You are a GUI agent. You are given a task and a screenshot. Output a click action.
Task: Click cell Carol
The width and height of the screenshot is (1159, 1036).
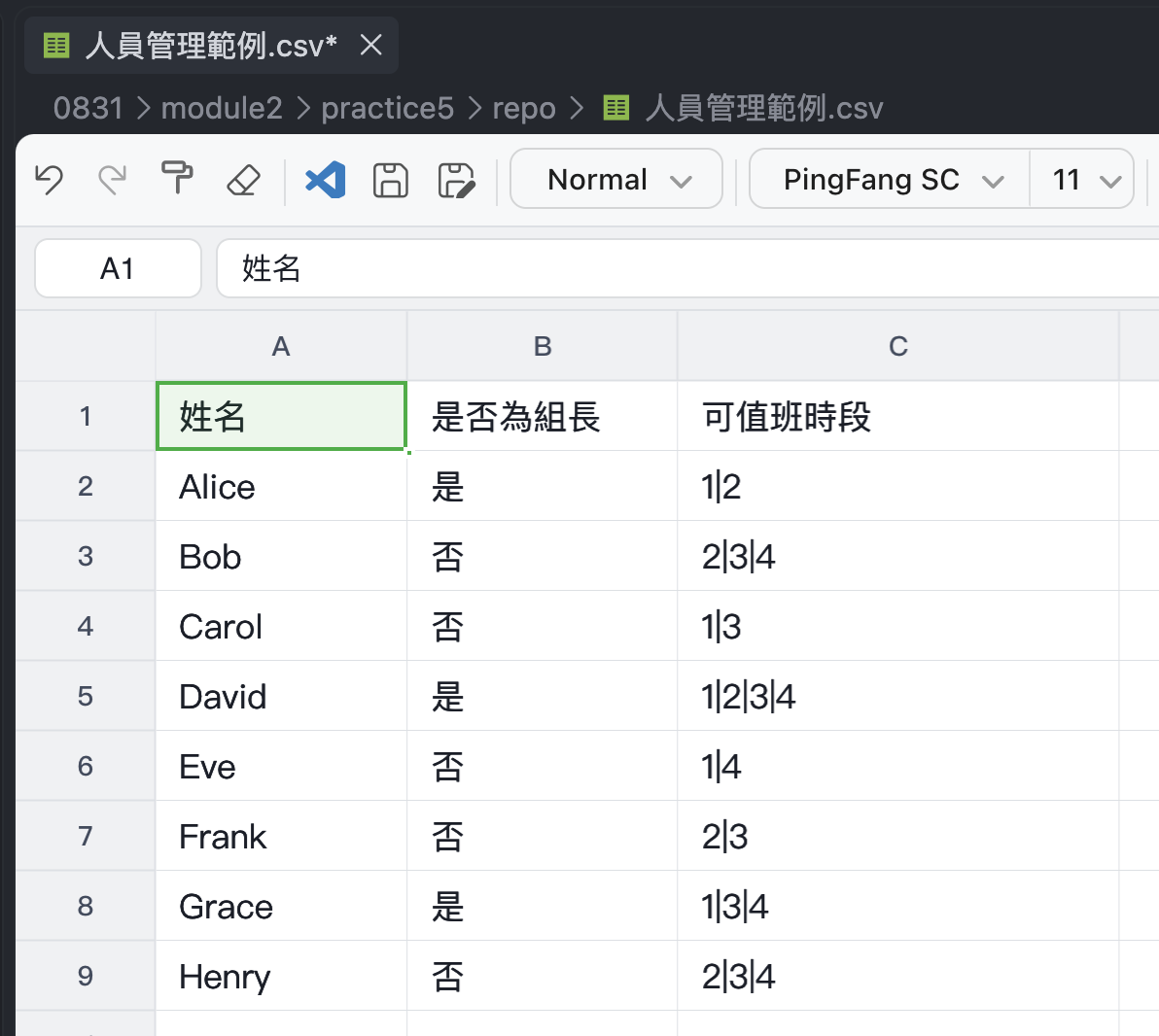click(281, 626)
